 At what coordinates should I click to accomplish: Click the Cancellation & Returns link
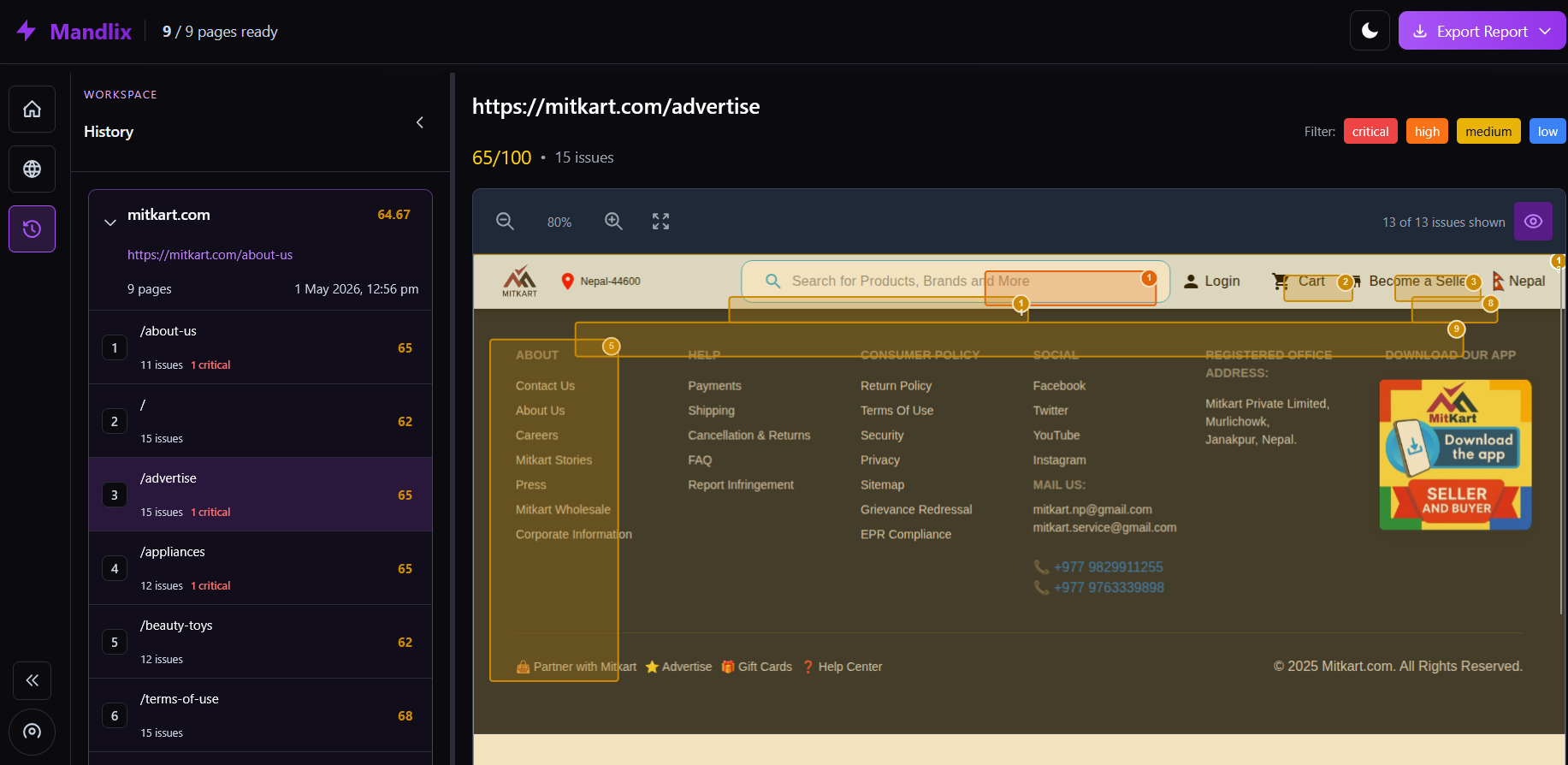click(748, 436)
